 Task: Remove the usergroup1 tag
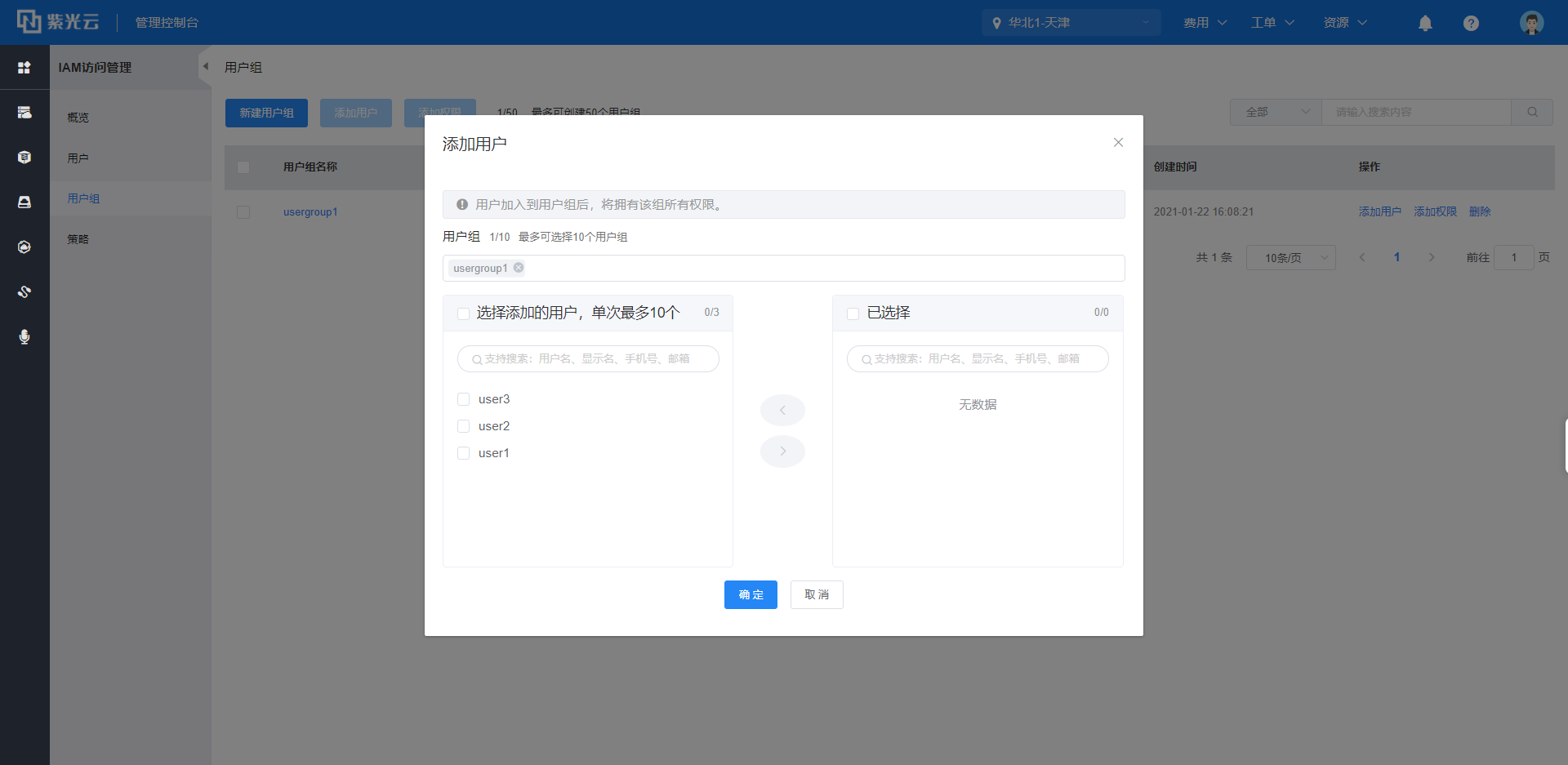(x=519, y=268)
